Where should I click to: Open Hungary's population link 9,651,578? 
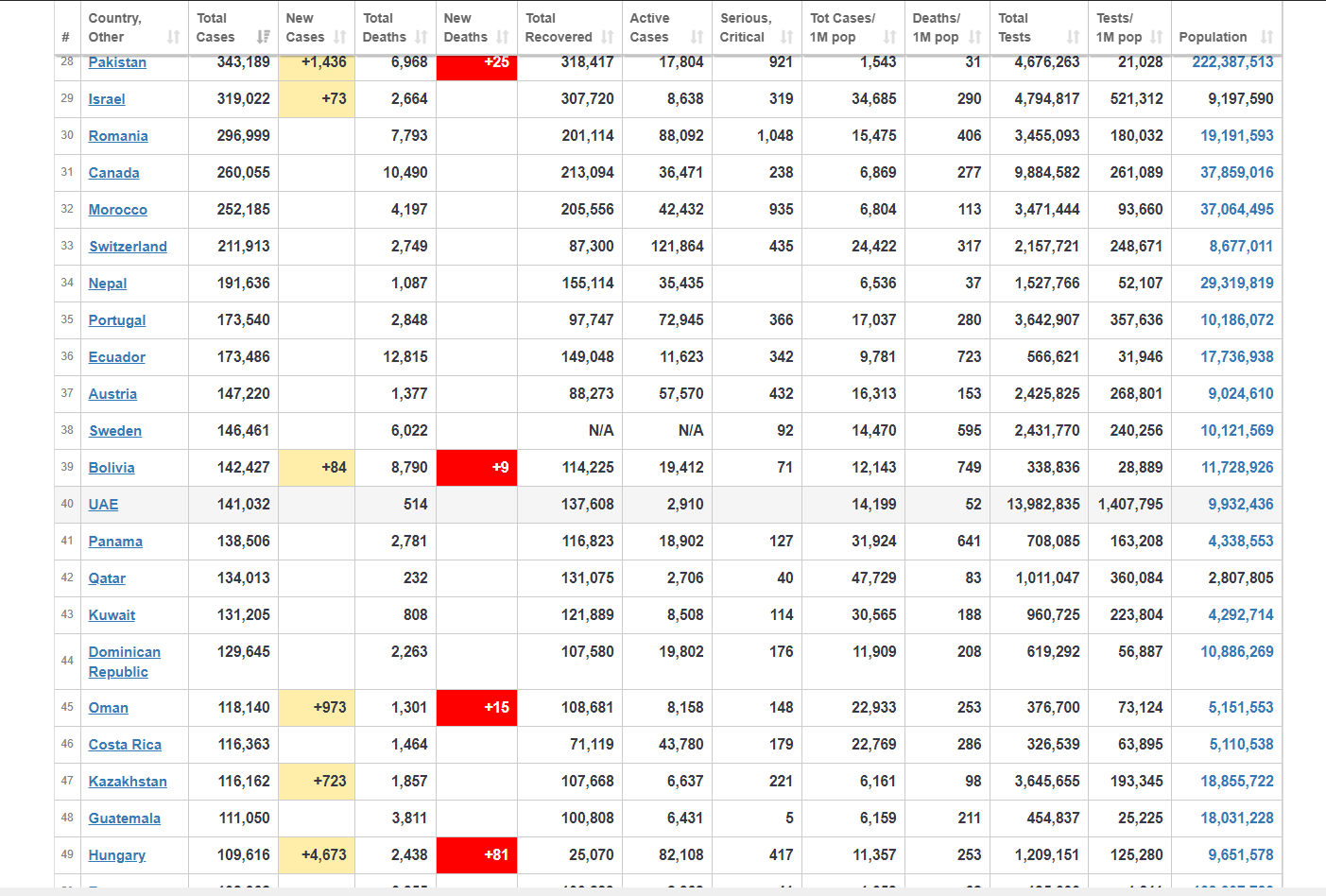pos(1241,855)
